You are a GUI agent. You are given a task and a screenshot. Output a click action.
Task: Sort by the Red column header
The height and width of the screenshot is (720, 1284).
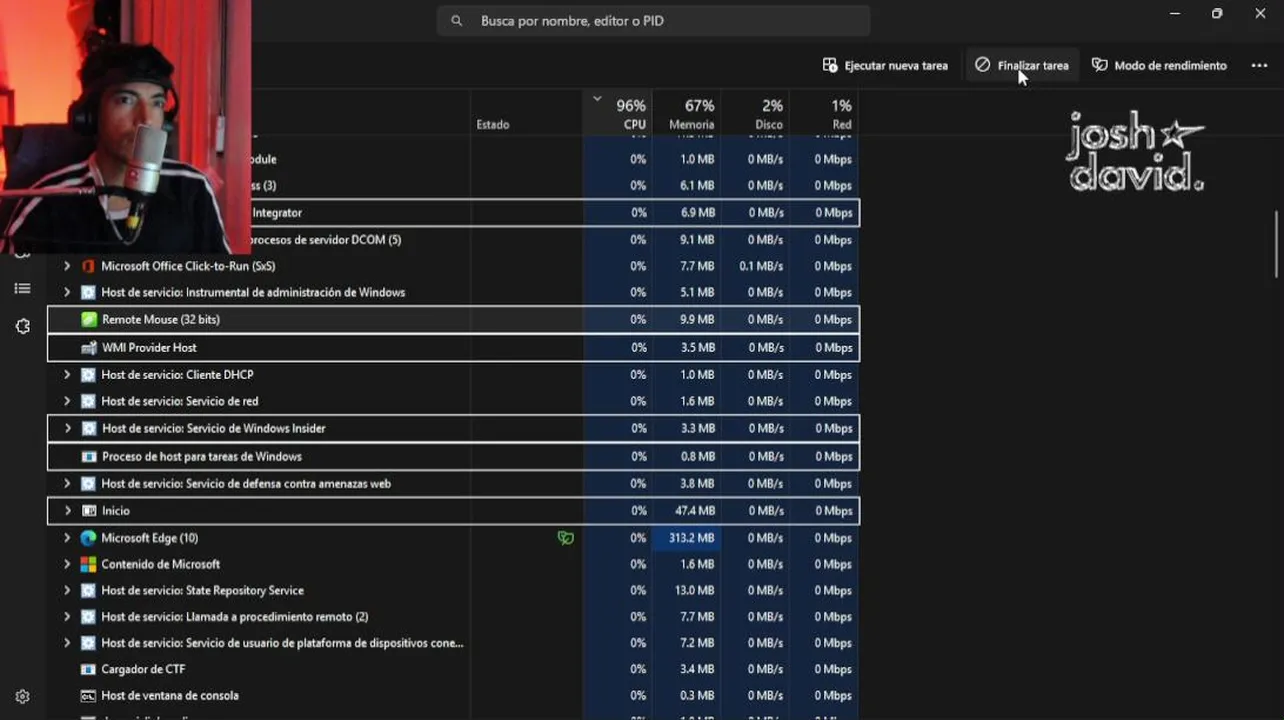824,113
